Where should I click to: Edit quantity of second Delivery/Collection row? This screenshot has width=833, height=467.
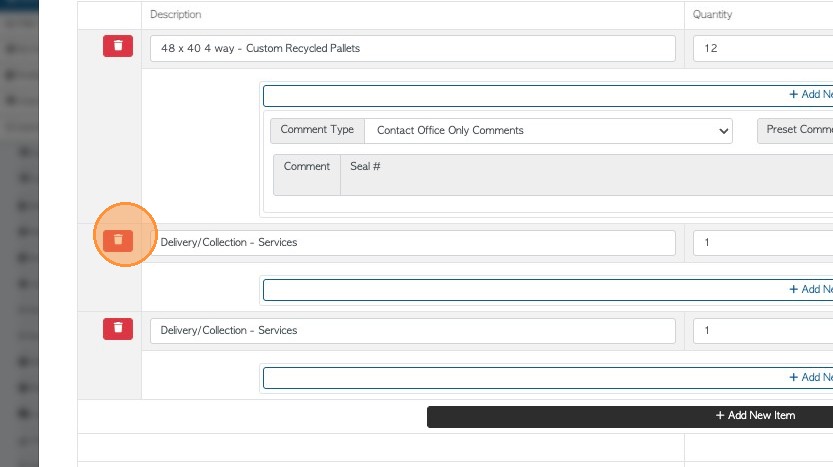[762, 330]
